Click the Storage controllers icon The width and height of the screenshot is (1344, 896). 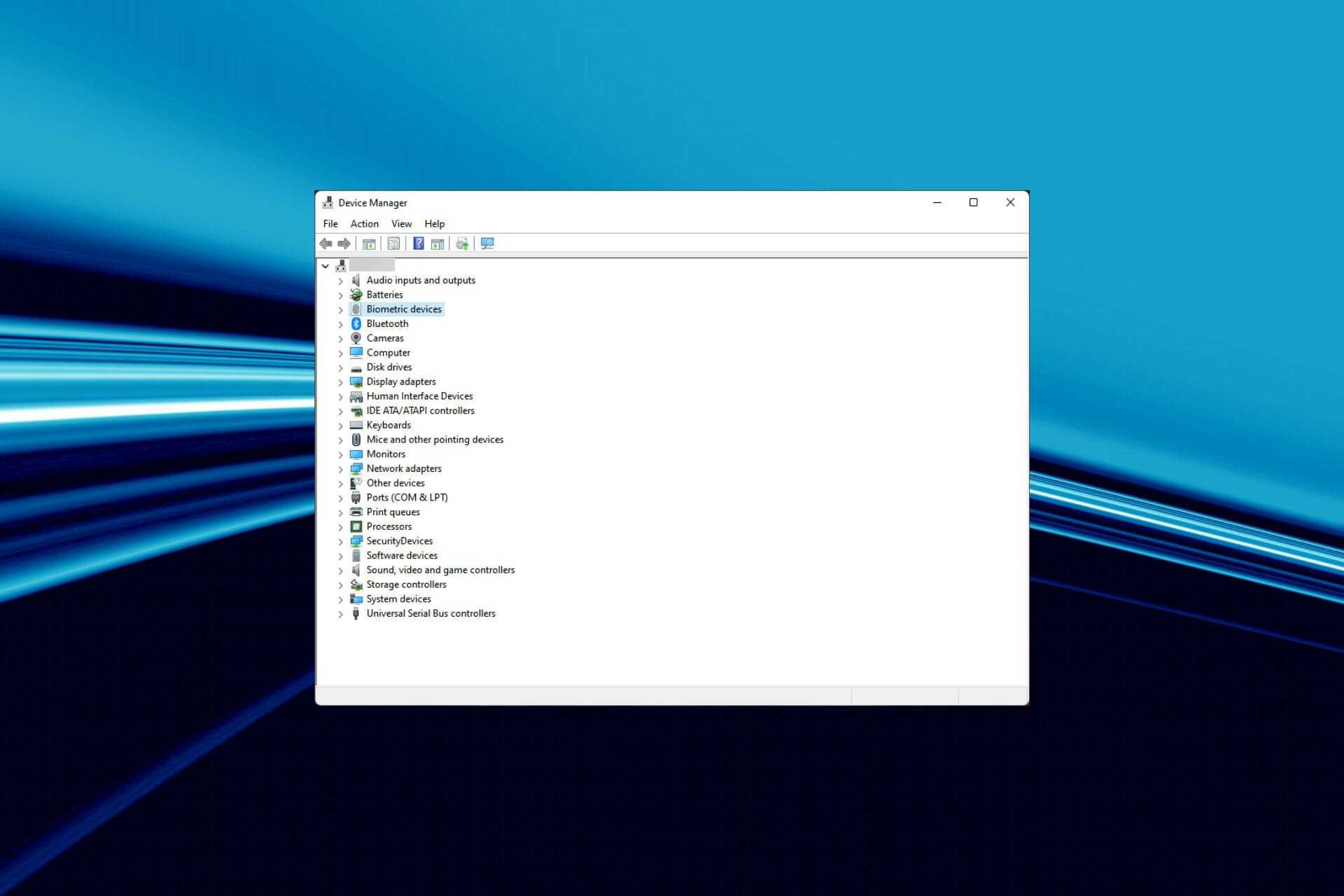[356, 584]
